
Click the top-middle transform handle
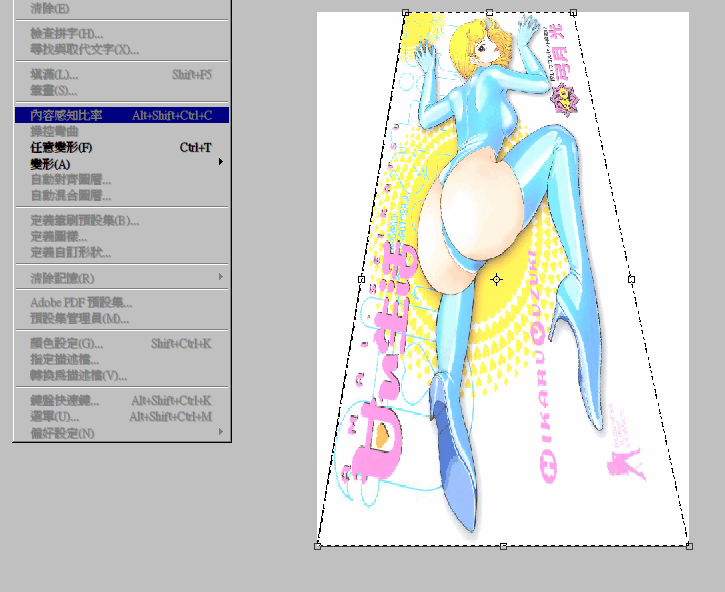click(490, 12)
